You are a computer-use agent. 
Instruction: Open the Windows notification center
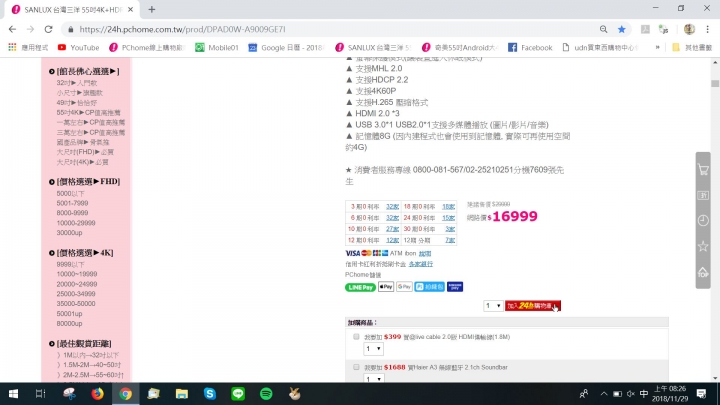[x=701, y=394]
